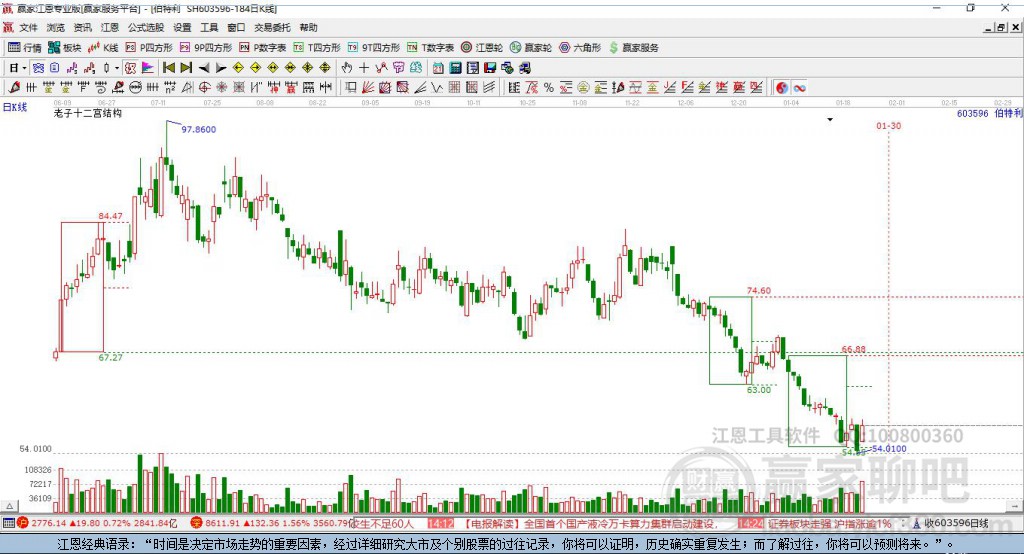This screenshot has height=554, width=1024.
Task: Open the 工具 menu
Action: (209, 27)
